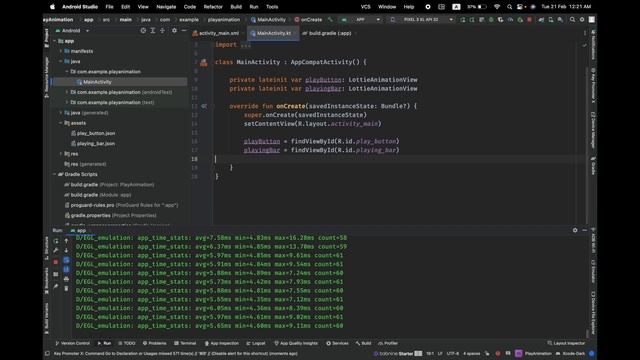Click the Down the Stack Trace arrow
Viewport: 640px width, 360px height.
click(x=66, y=250)
